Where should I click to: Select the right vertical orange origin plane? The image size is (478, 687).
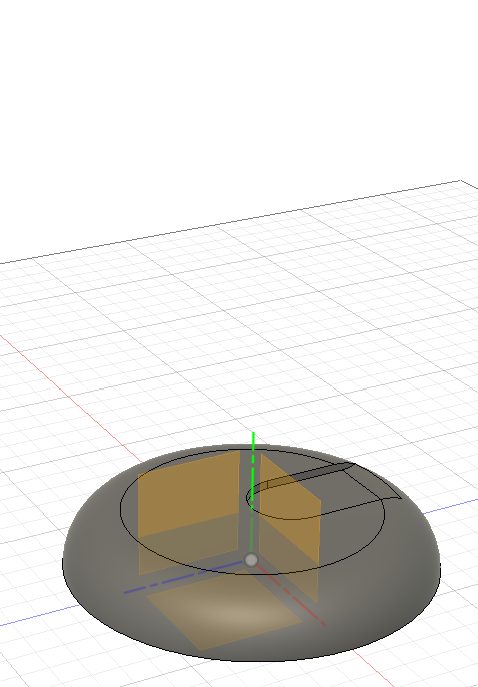[x=290, y=526]
